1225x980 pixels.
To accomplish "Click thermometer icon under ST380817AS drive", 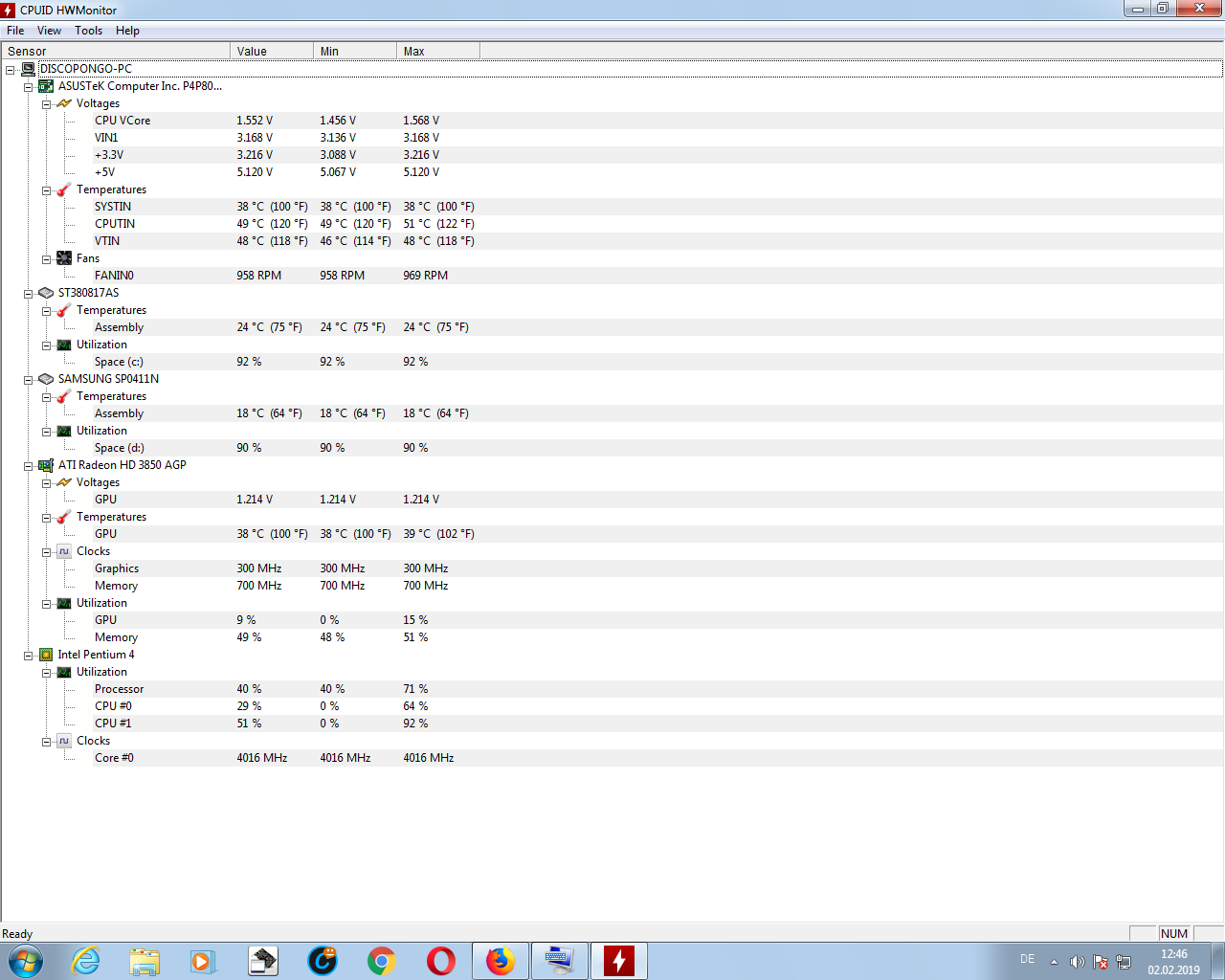I will (x=64, y=310).
